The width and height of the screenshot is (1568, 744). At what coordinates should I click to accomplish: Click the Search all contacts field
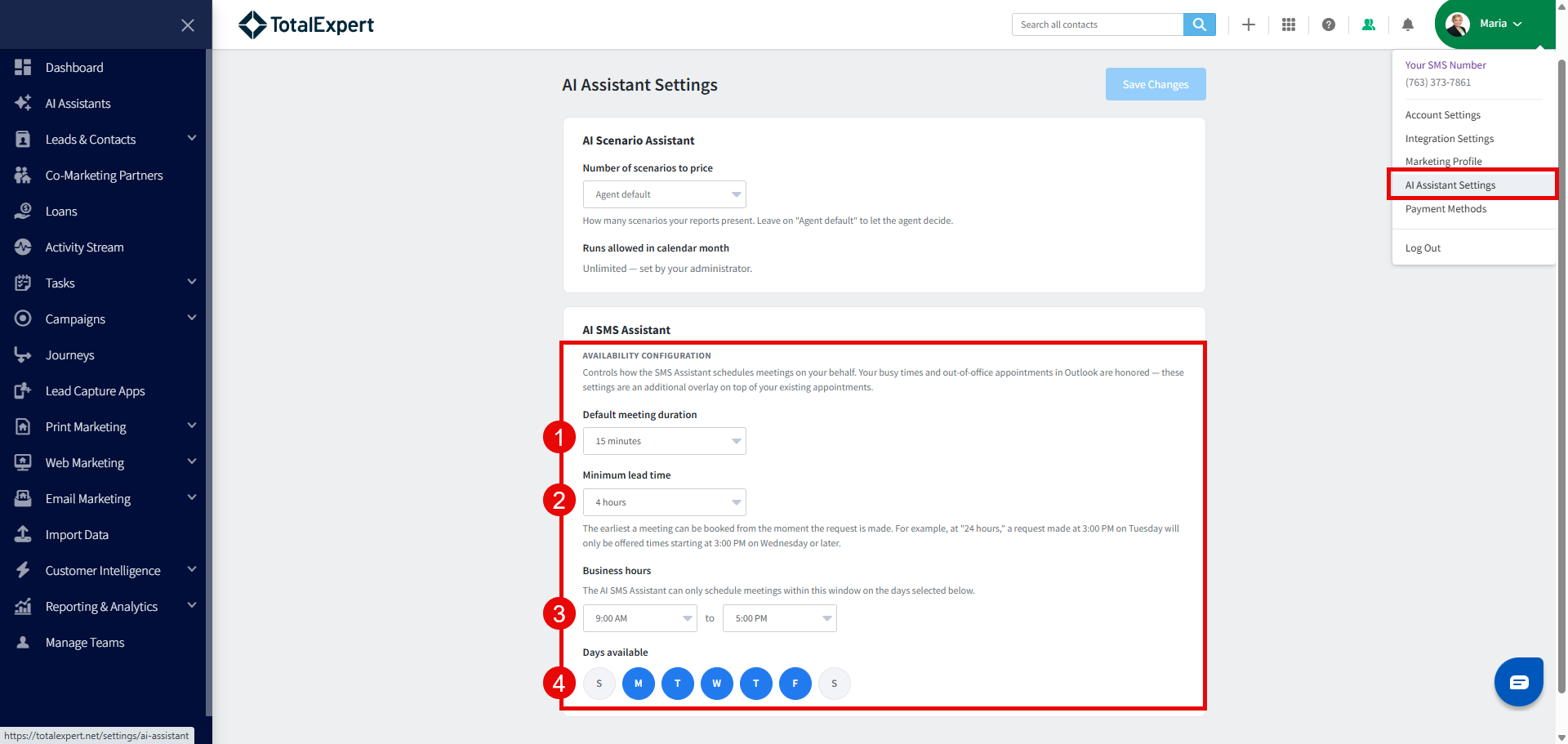click(1098, 25)
